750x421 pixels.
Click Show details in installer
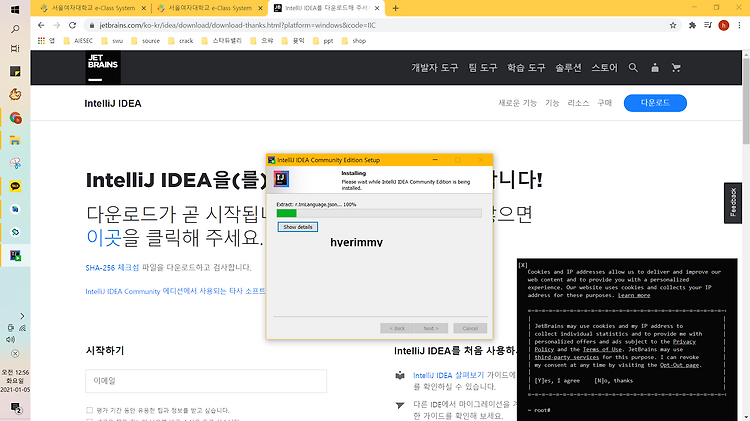pyautogui.click(x=298, y=227)
